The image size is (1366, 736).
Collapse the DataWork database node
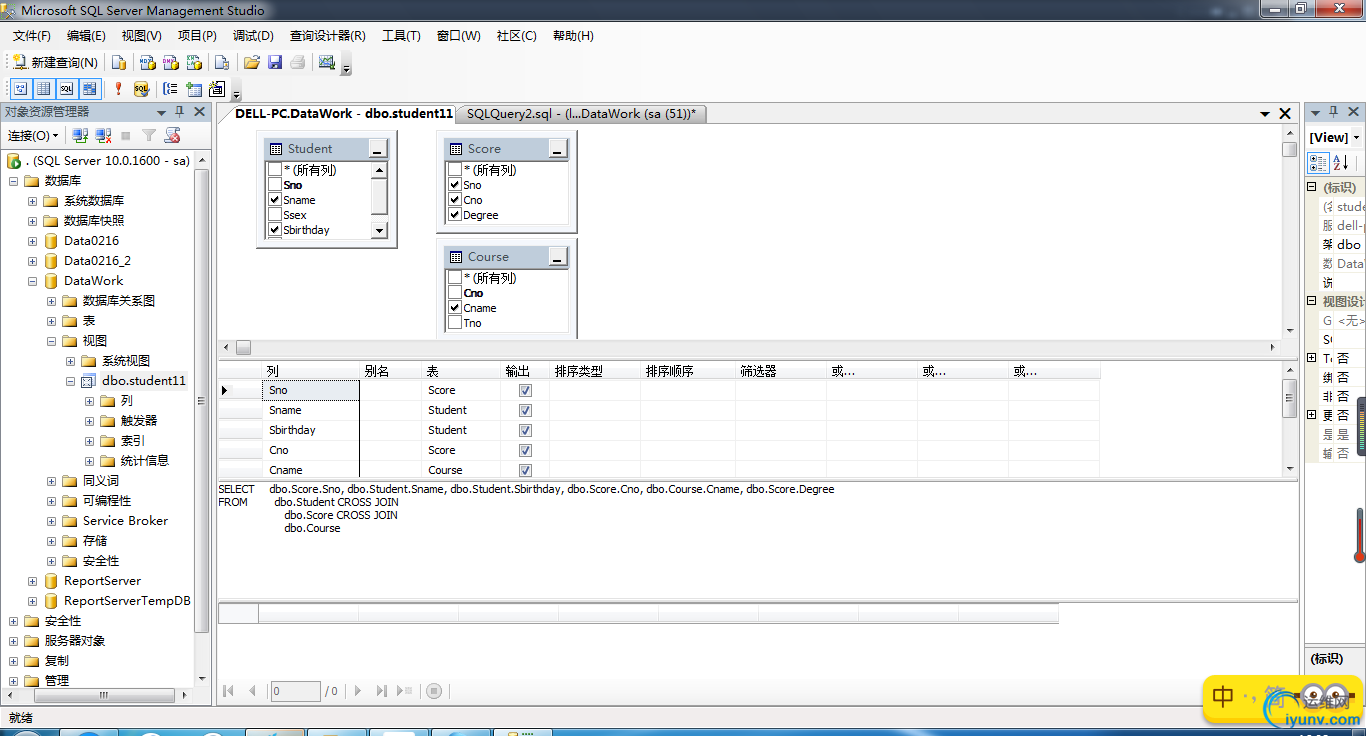pos(33,281)
